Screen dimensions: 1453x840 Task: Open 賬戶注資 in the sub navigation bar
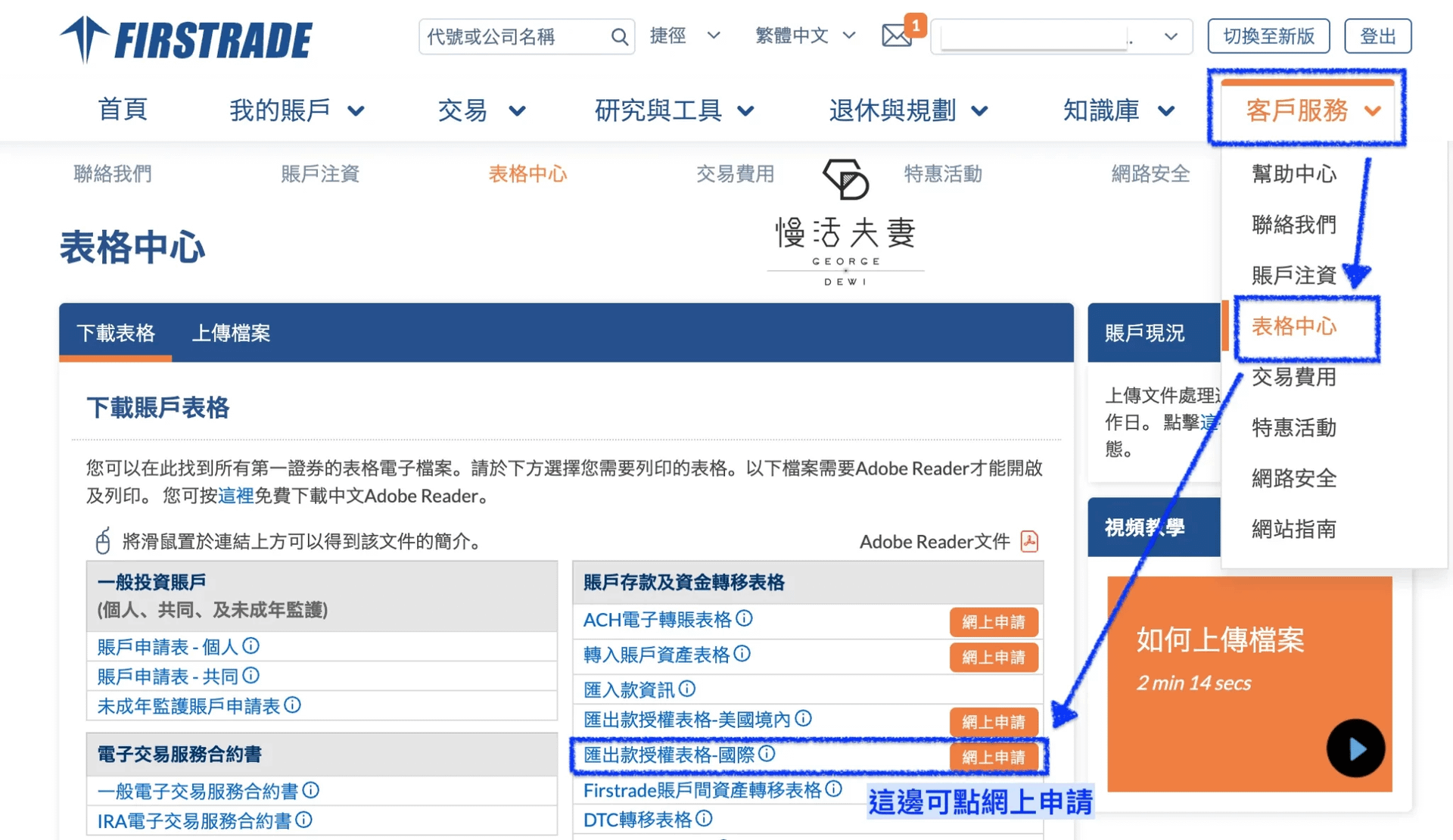click(x=320, y=173)
